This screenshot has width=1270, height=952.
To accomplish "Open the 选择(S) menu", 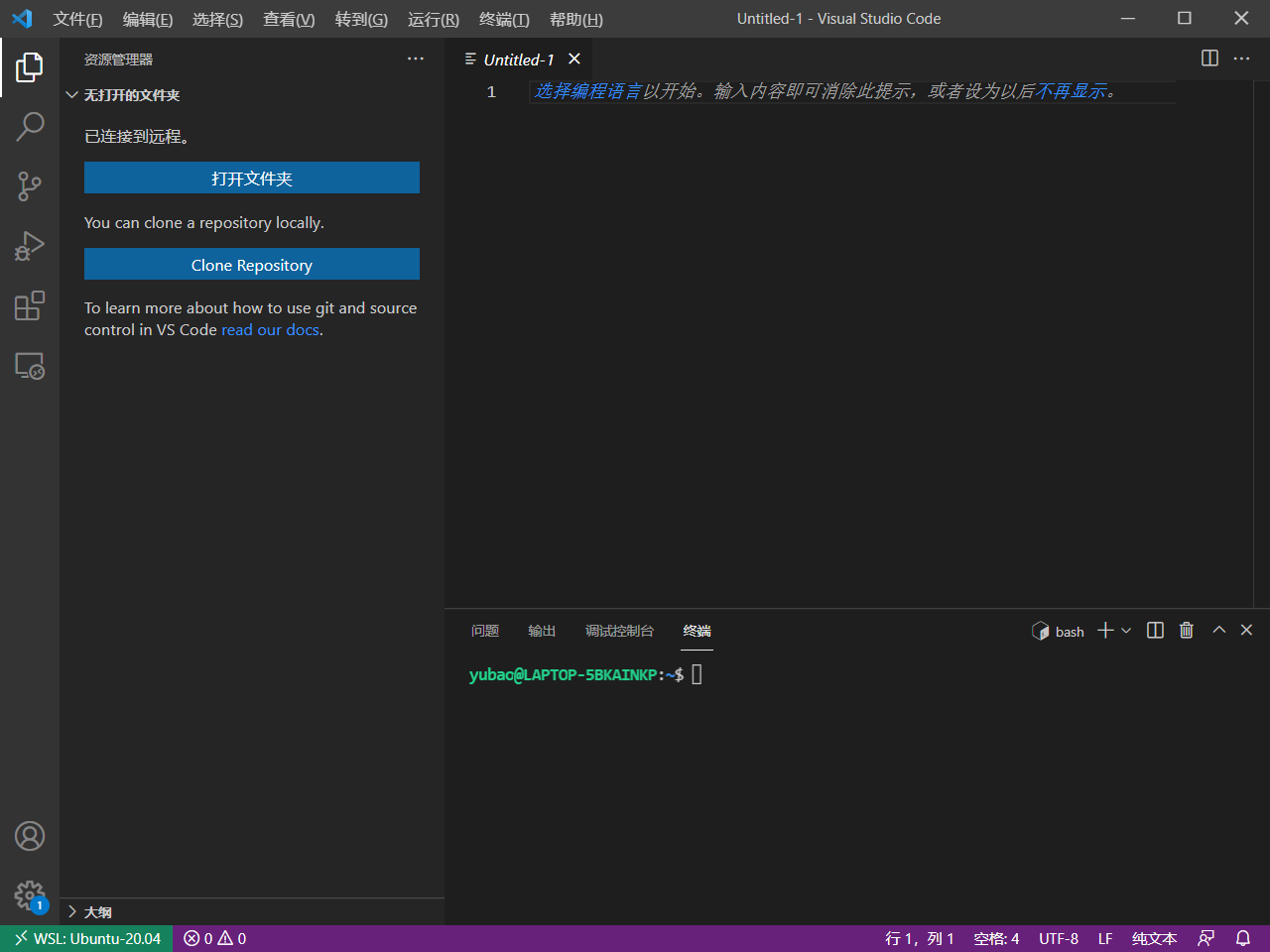I will 217,20.
